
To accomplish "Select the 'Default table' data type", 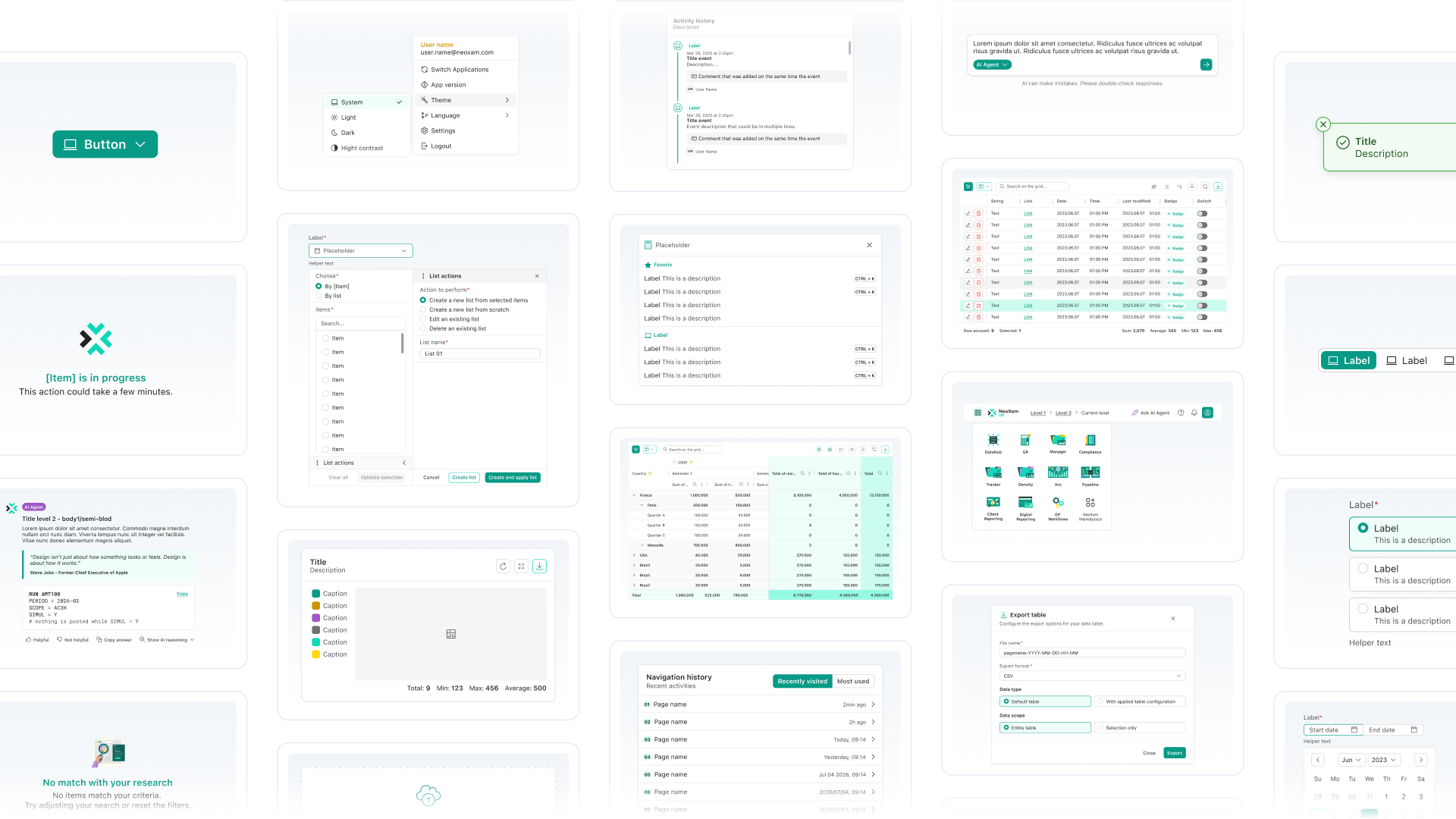I will (1046, 702).
